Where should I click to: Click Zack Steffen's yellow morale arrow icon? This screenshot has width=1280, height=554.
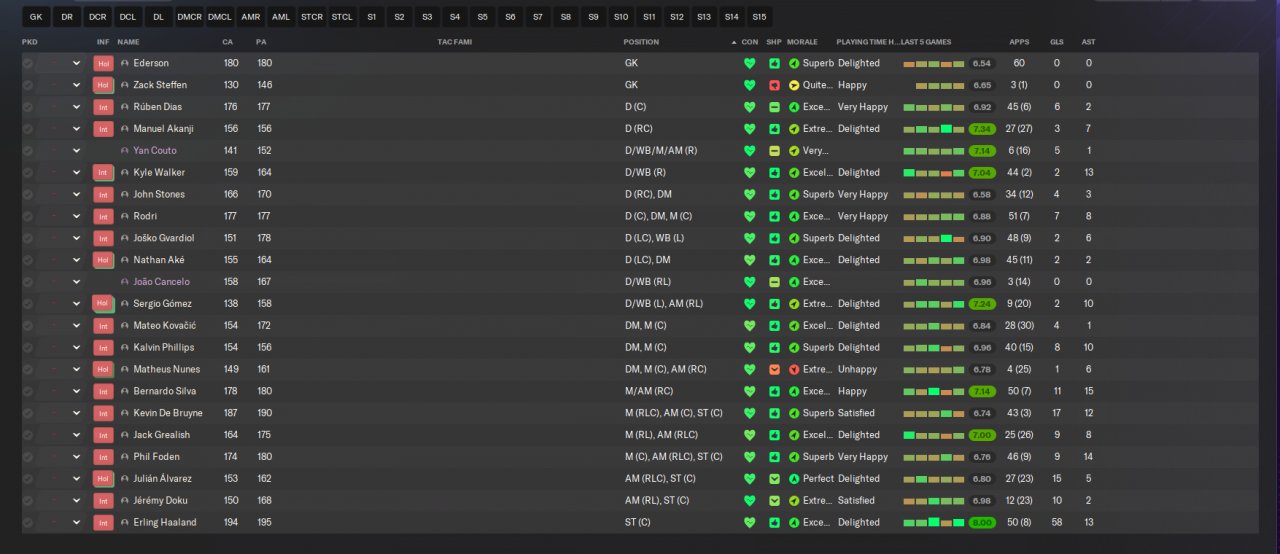pyautogui.click(x=794, y=85)
